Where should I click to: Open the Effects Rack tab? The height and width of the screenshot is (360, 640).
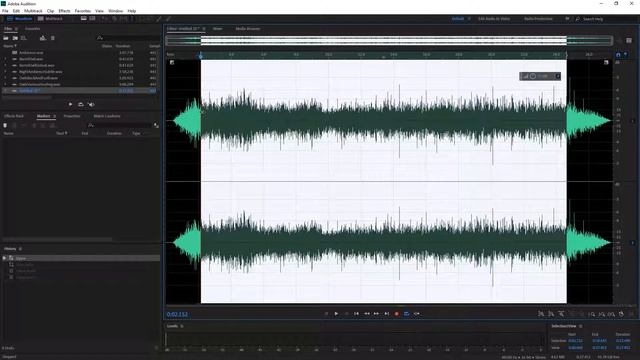point(14,116)
